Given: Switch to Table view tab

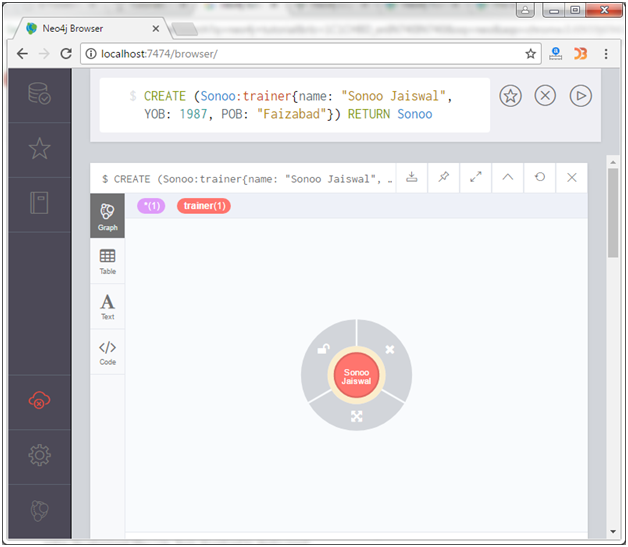Looking at the screenshot, I should pyautogui.click(x=107, y=261).
